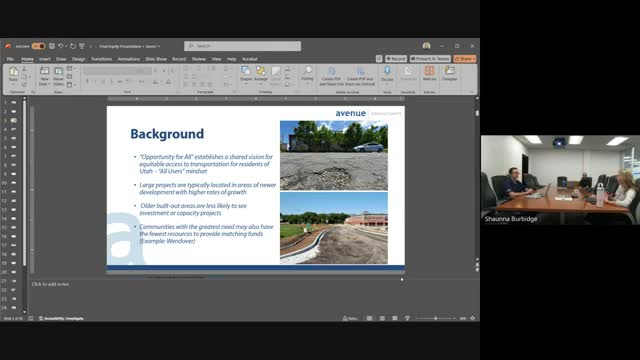This screenshot has height=360, width=640.
Task: Open the File tab
Action: tap(10, 59)
